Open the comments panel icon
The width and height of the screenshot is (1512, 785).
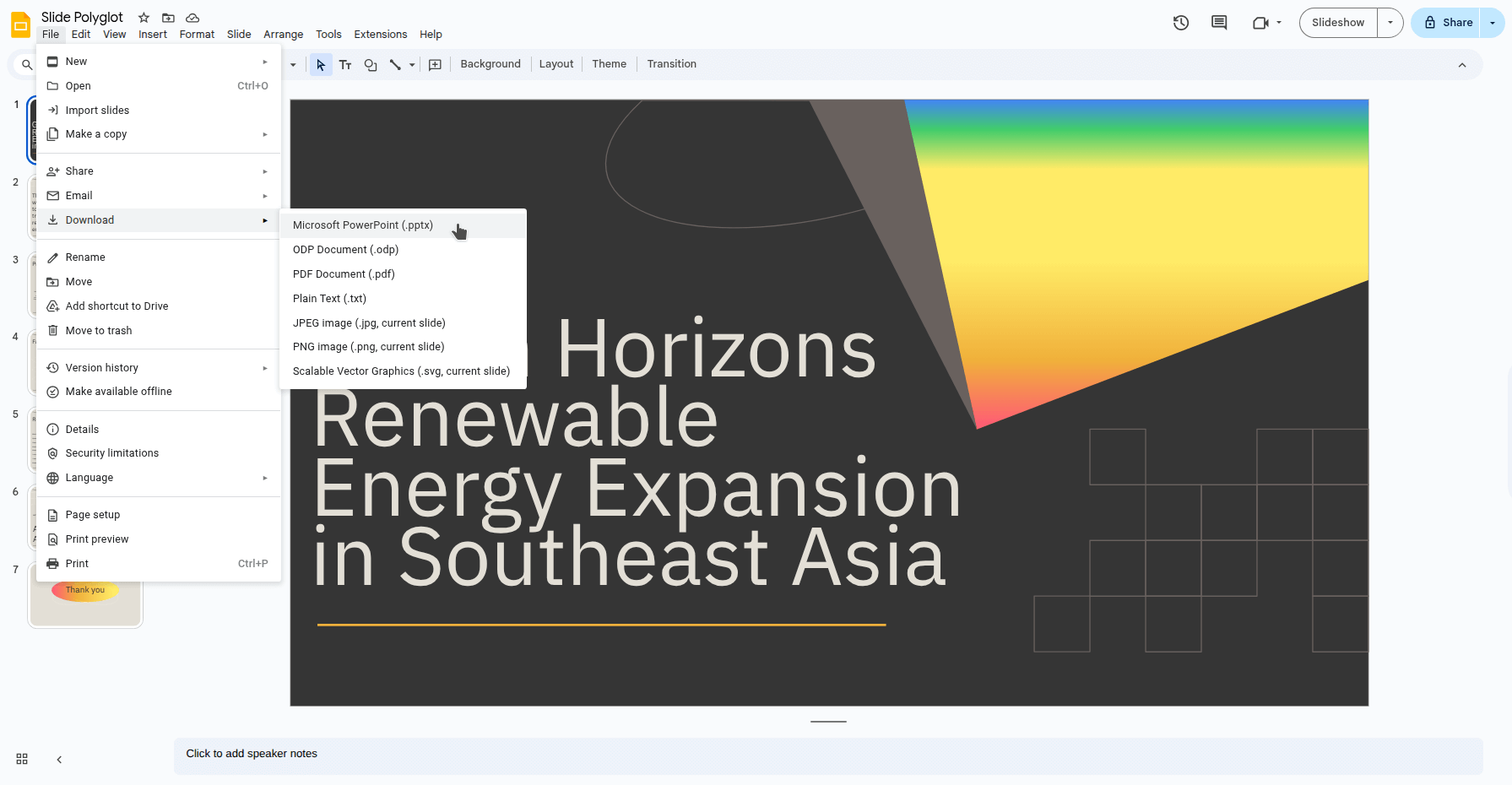click(1219, 23)
